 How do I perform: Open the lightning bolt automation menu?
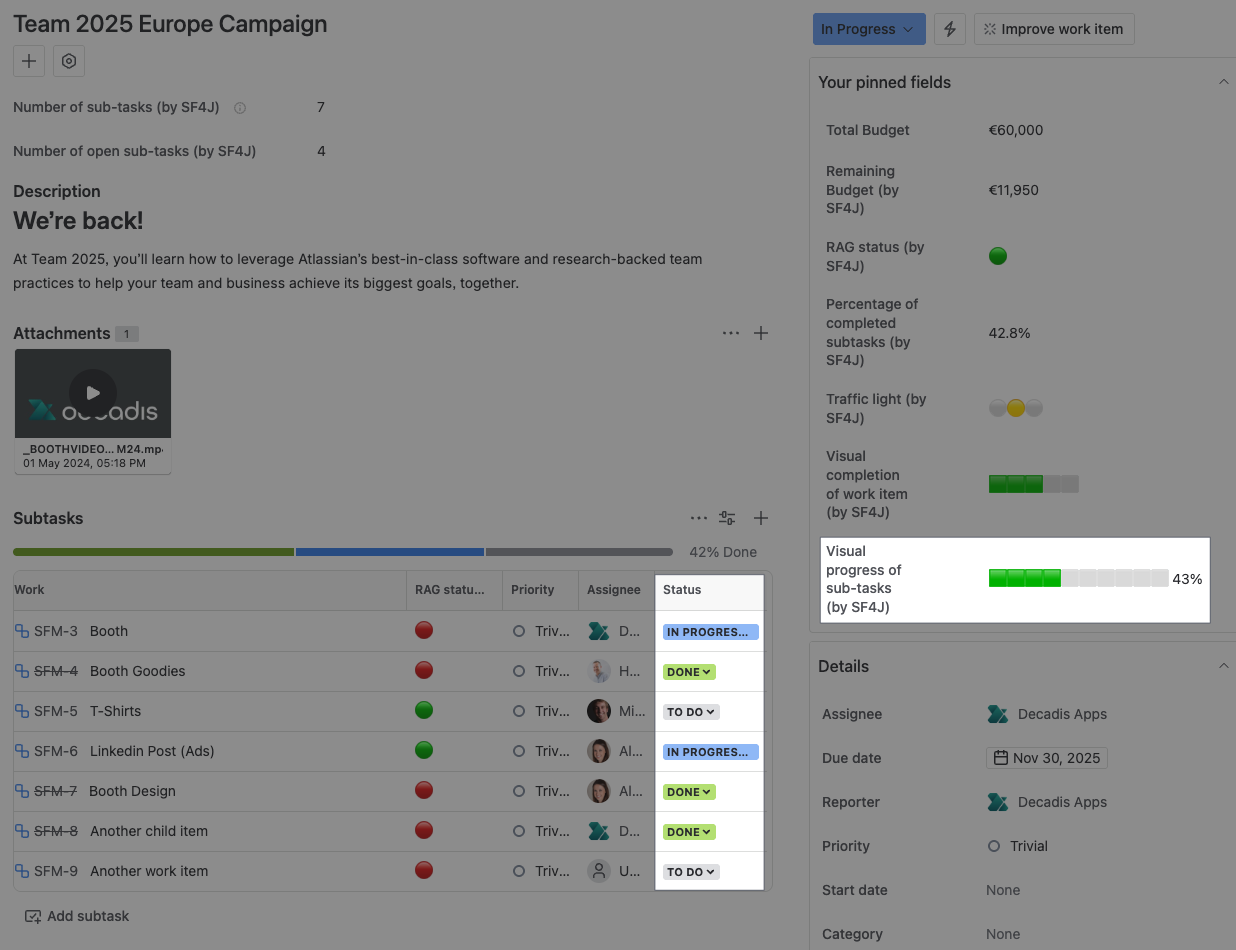tap(950, 29)
